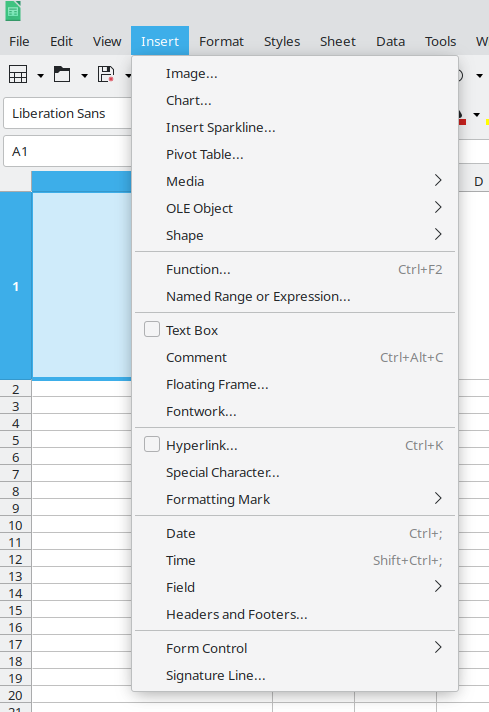Screen dimensions: 489x712
Task: Open the dropdown arrow beside Open icon
Action: click(84, 75)
